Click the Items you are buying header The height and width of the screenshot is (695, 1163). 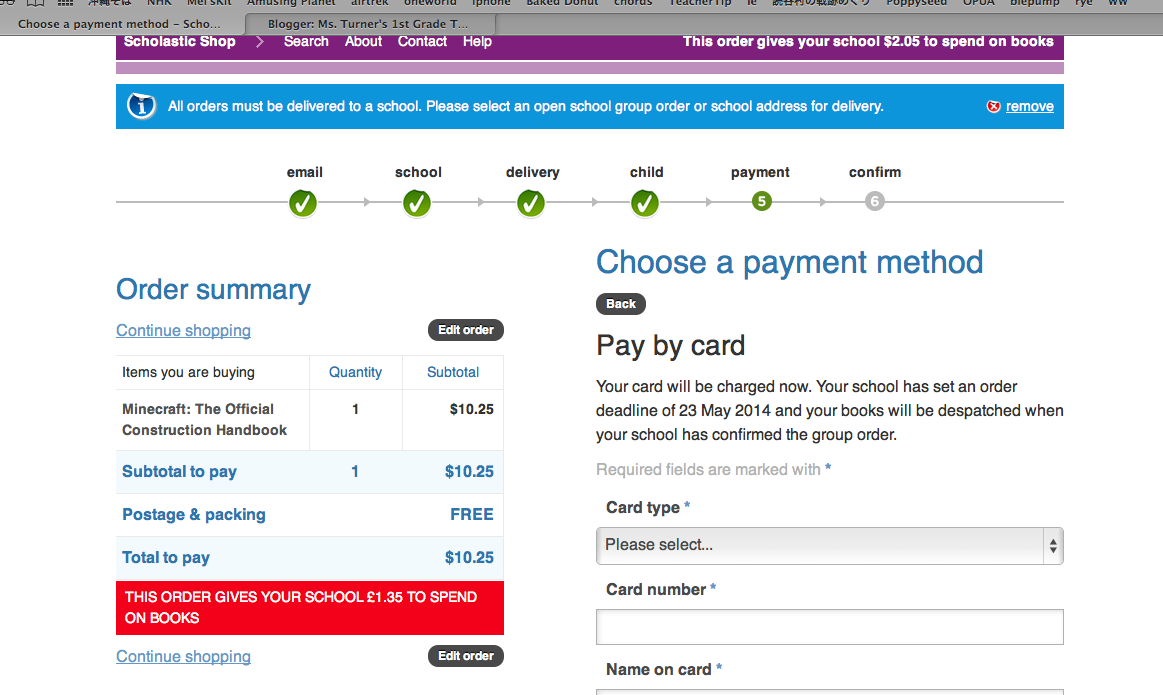tap(188, 372)
